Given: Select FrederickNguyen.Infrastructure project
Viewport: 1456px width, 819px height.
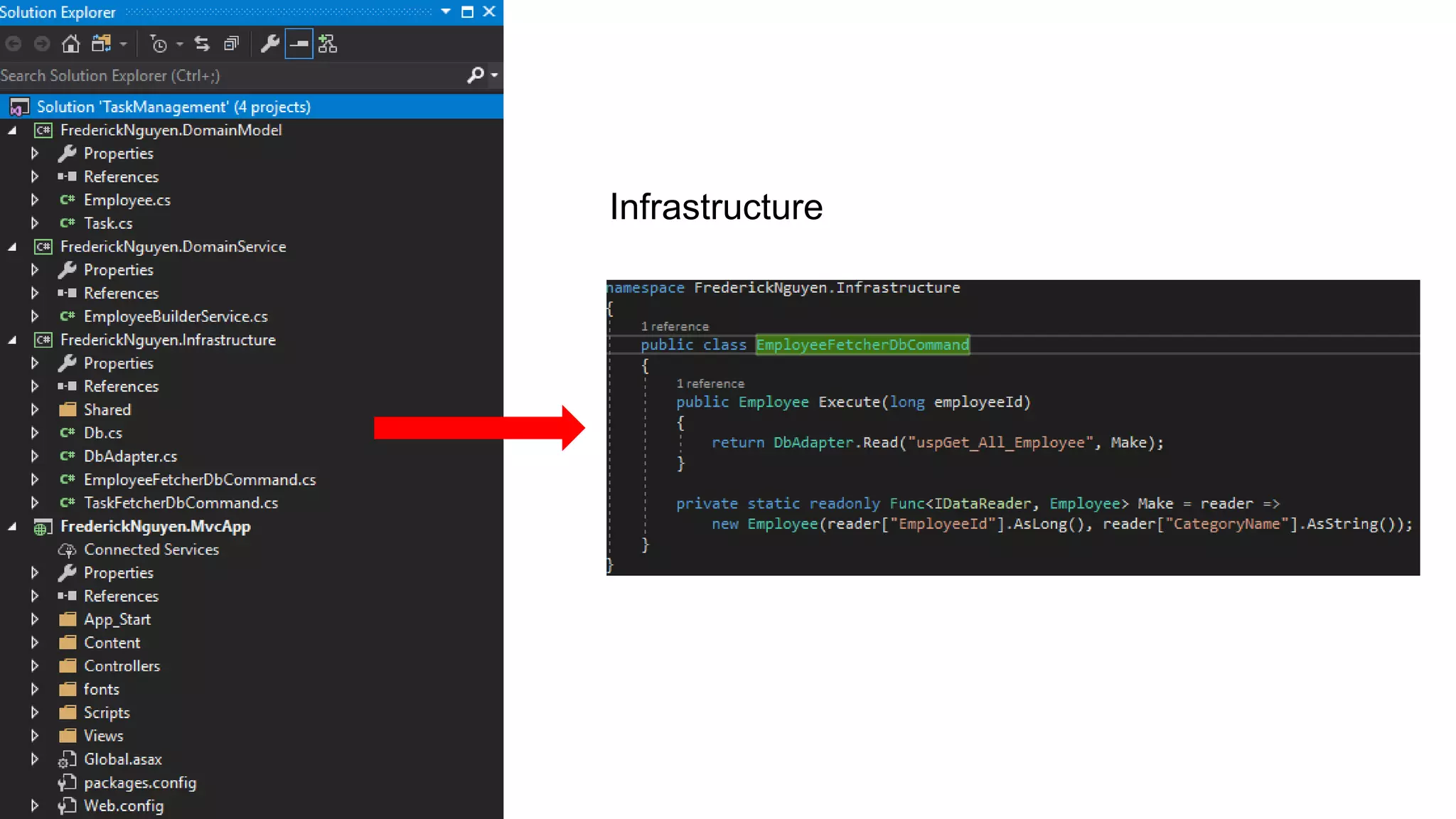Looking at the screenshot, I should click(168, 340).
